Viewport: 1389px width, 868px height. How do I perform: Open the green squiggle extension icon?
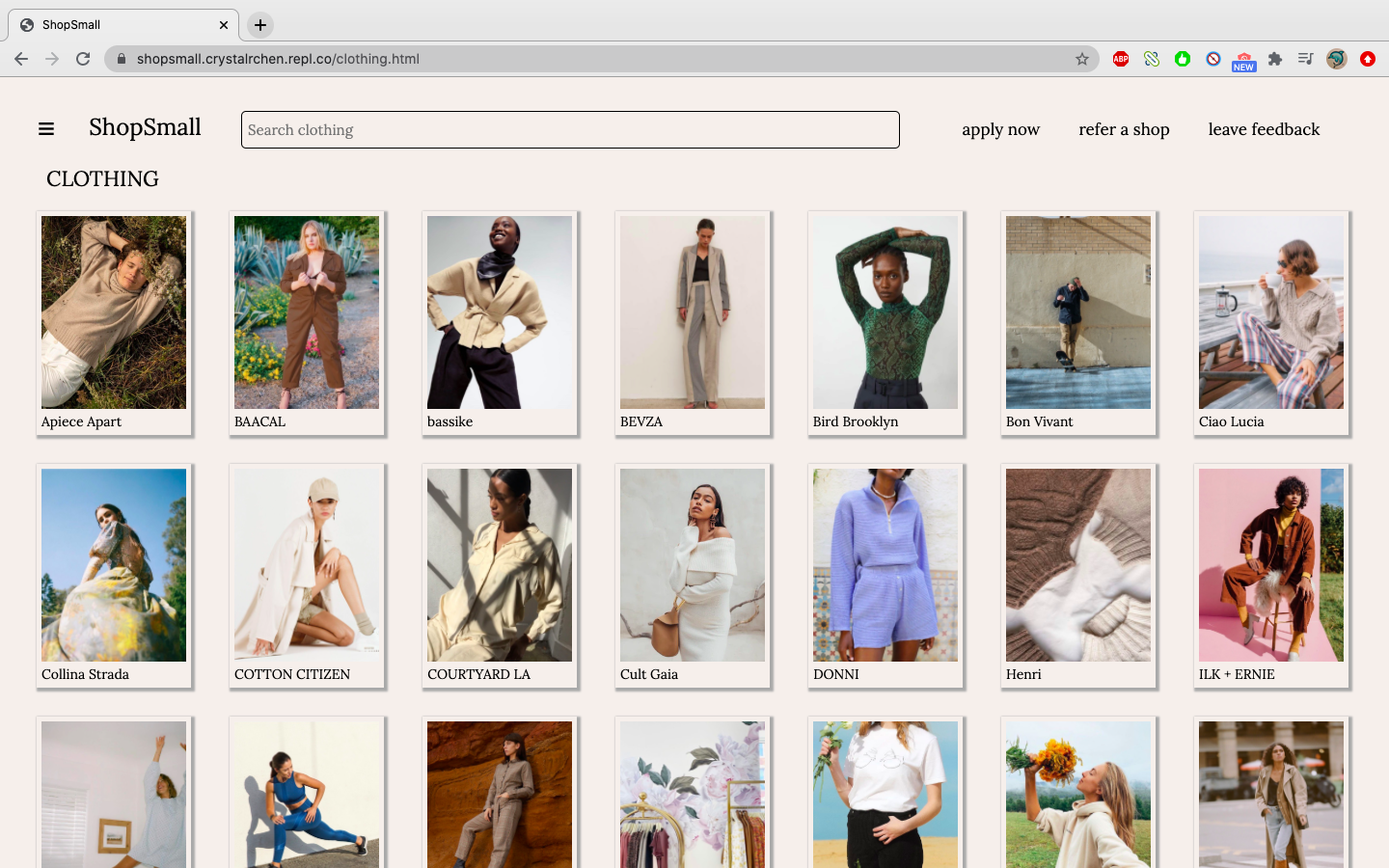[1152, 59]
